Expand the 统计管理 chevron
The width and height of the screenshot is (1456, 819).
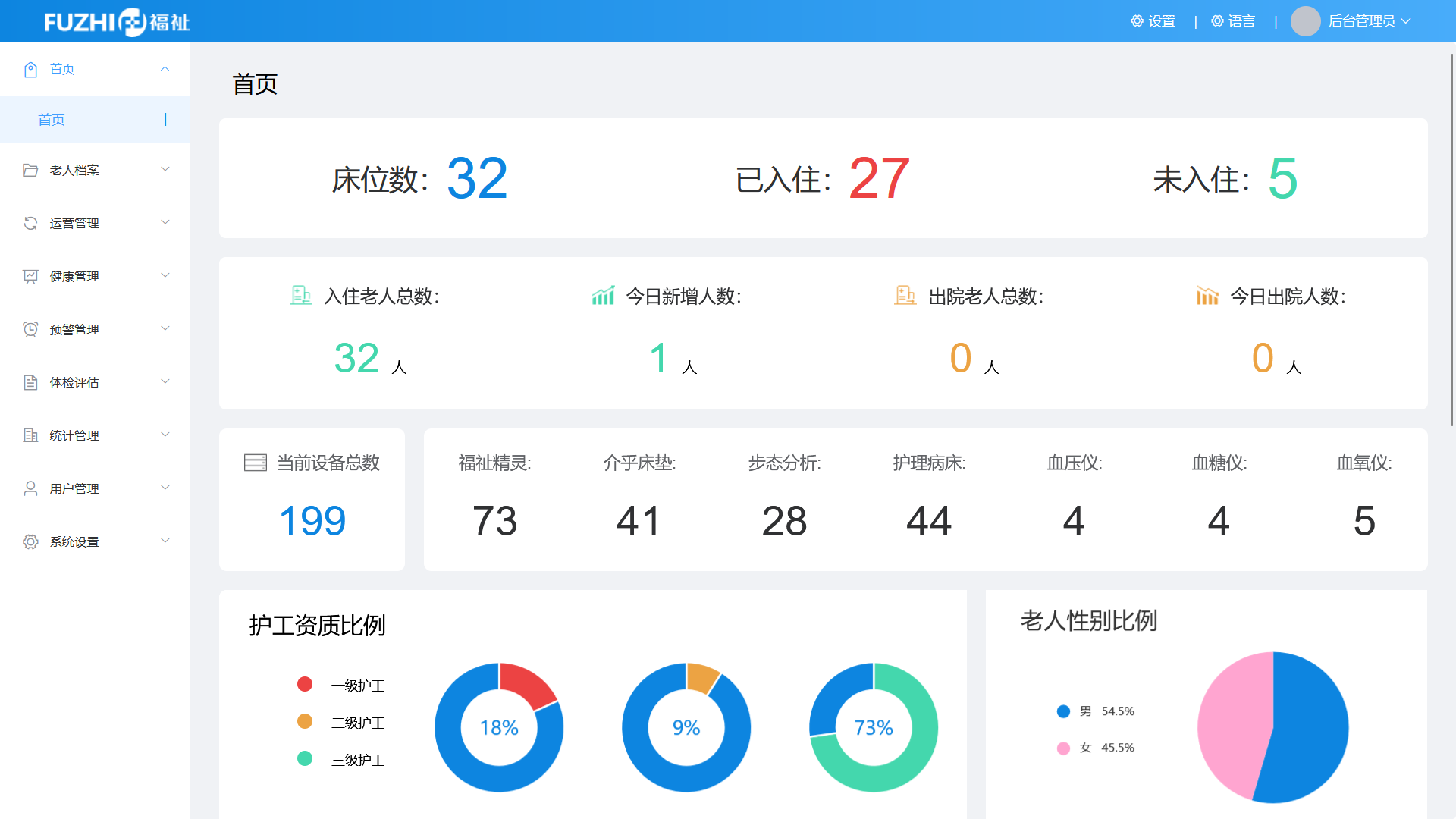pos(165,435)
